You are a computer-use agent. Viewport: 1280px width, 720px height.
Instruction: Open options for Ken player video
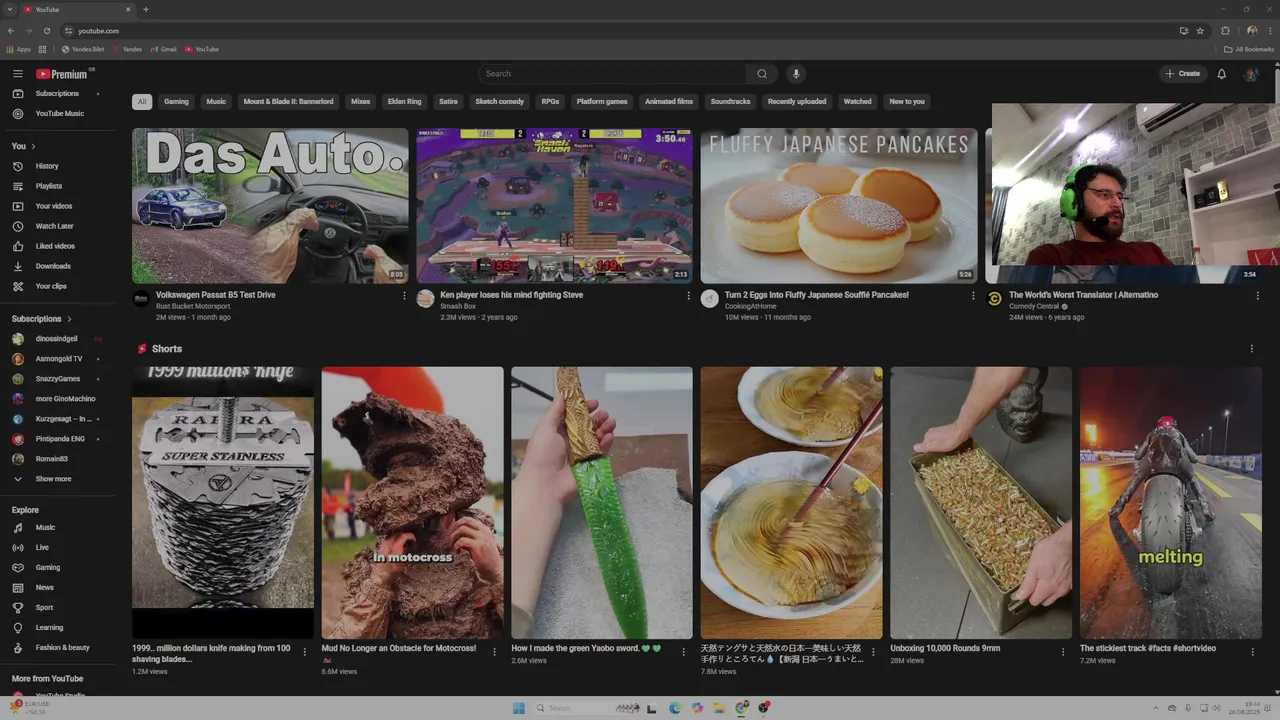click(688, 296)
